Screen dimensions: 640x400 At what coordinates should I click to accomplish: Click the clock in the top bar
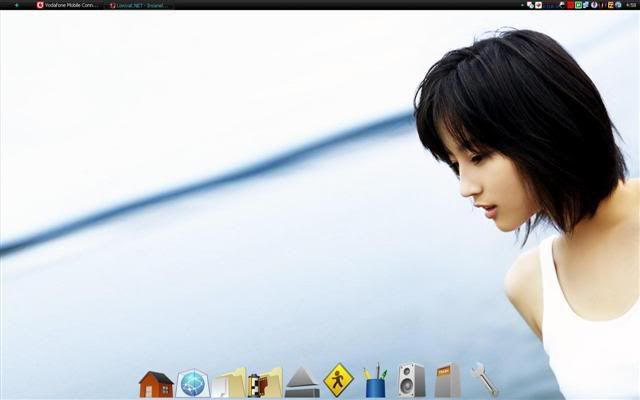(630, 5)
